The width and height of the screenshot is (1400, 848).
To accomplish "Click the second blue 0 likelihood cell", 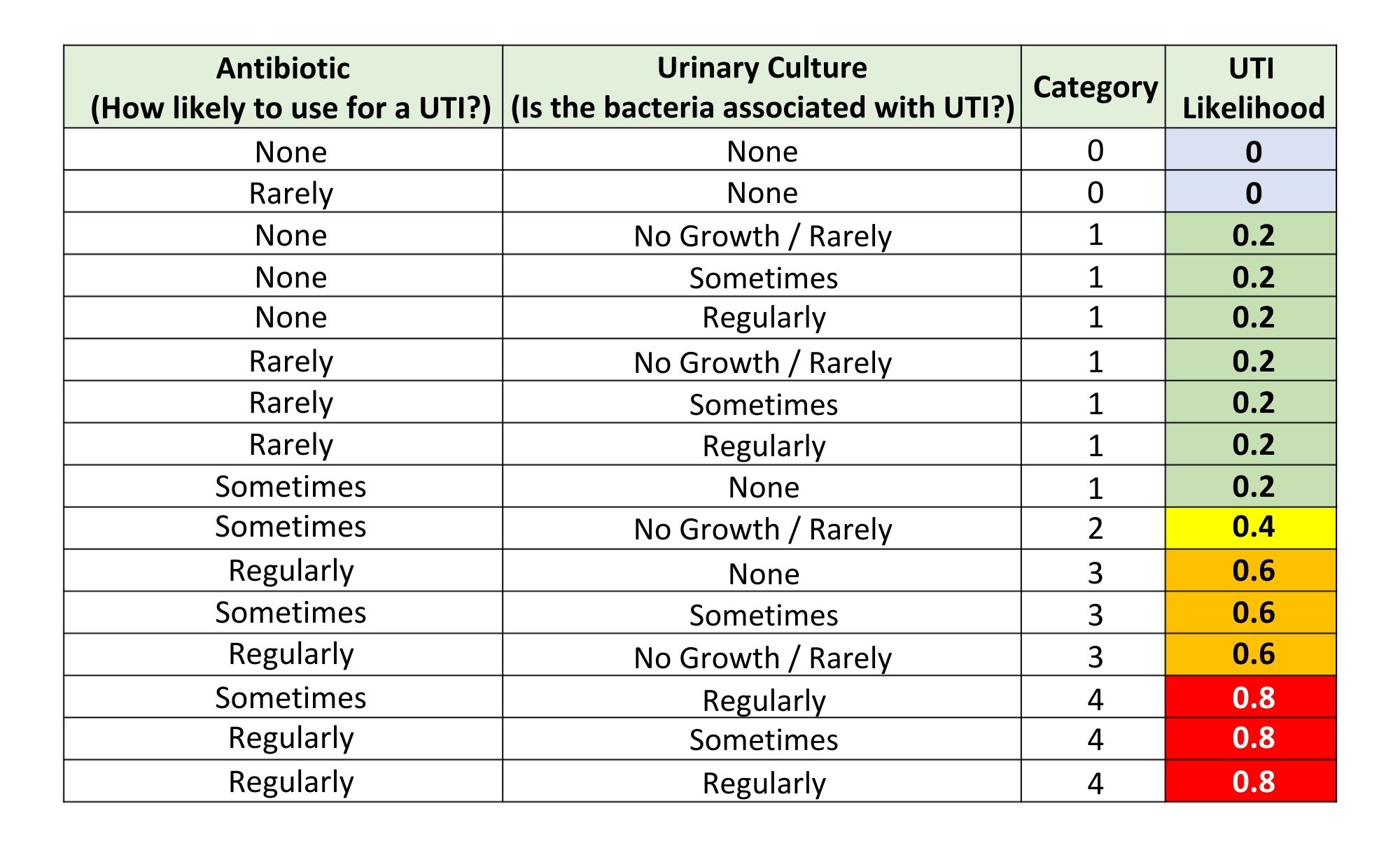I will [x=1251, y=192].
